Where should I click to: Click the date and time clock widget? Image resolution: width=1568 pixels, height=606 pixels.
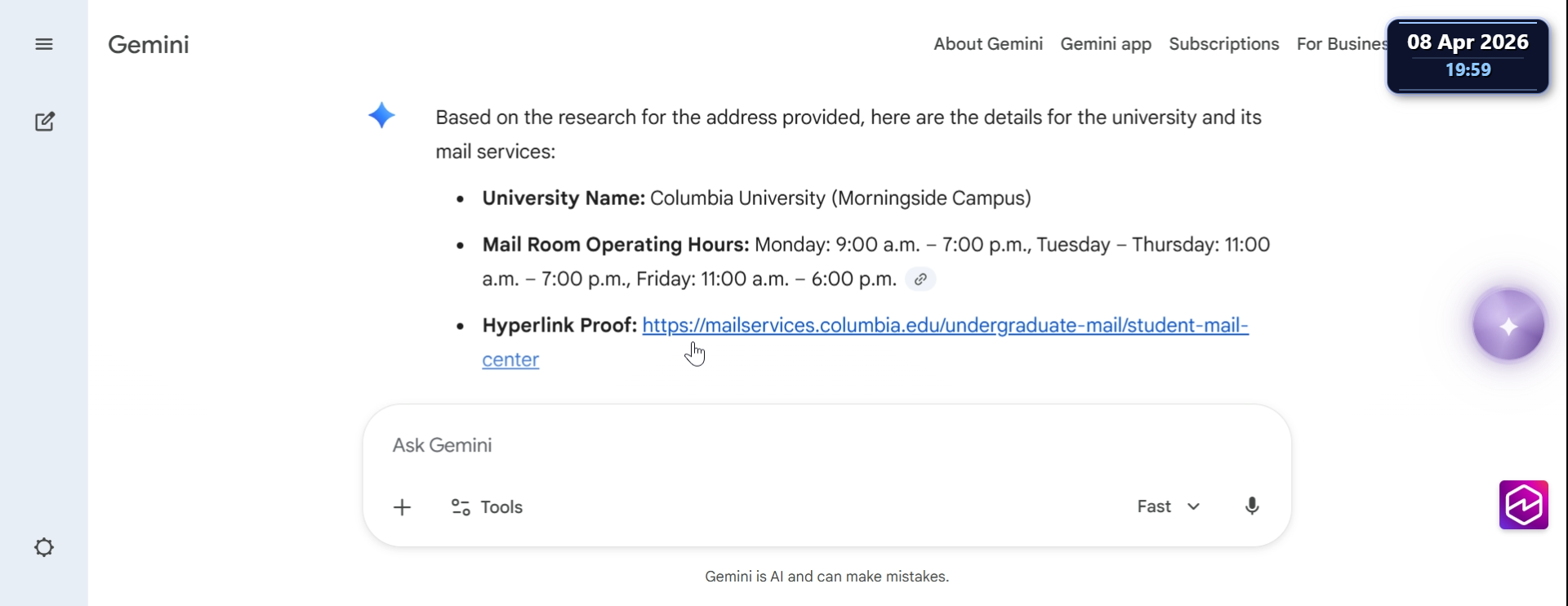(1468, 56)
